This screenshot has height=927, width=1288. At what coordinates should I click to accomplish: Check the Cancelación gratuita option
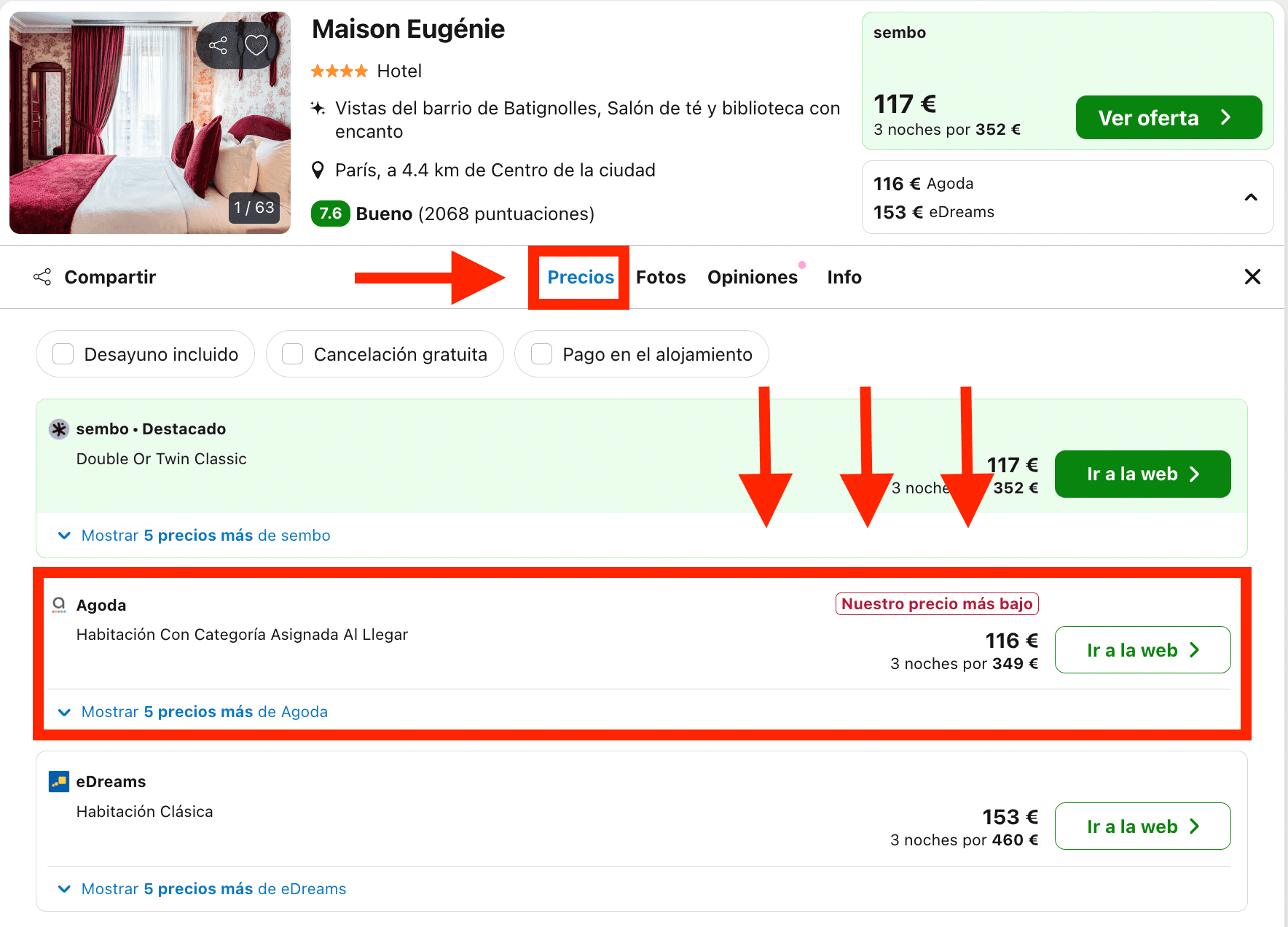(x=293, y=354)
